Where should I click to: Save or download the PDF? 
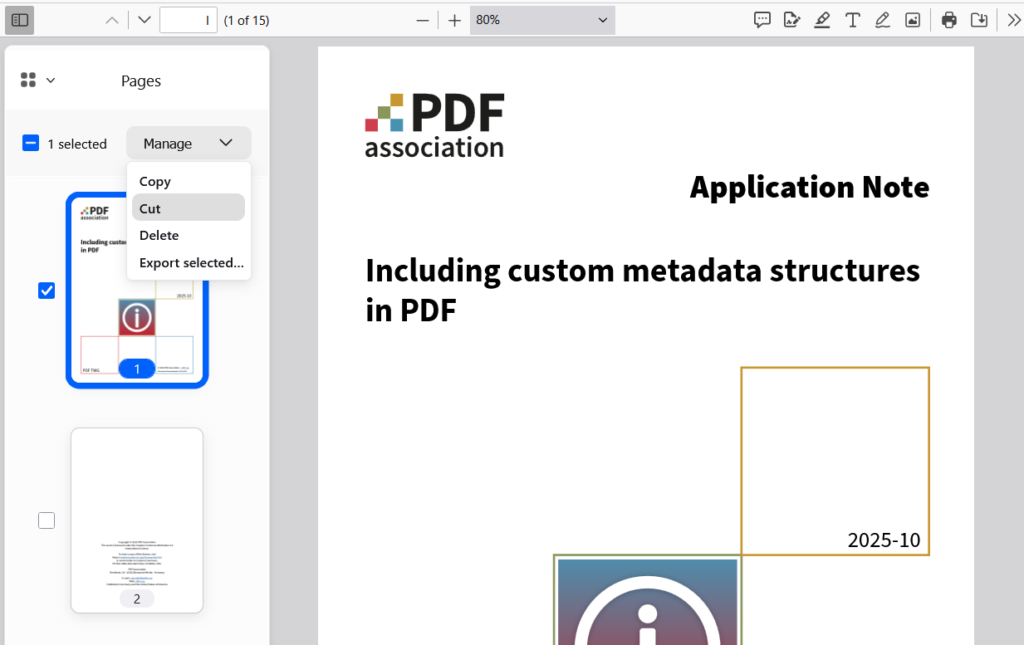tap(979, 19)
